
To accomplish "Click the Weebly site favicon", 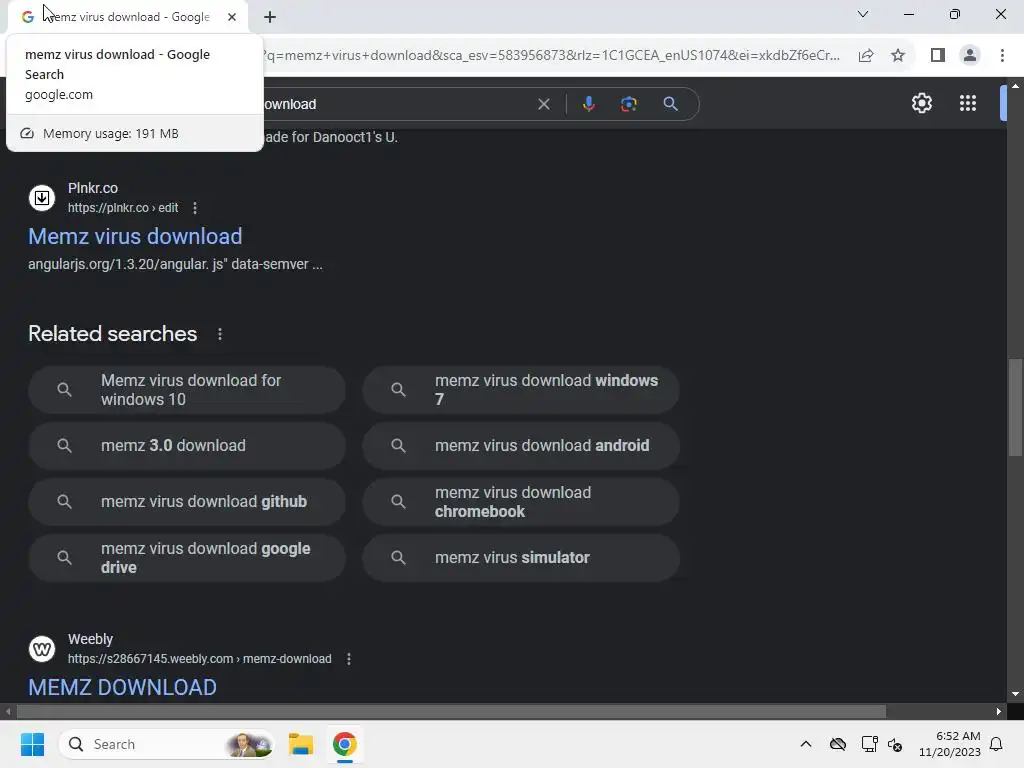I will 42,648.
